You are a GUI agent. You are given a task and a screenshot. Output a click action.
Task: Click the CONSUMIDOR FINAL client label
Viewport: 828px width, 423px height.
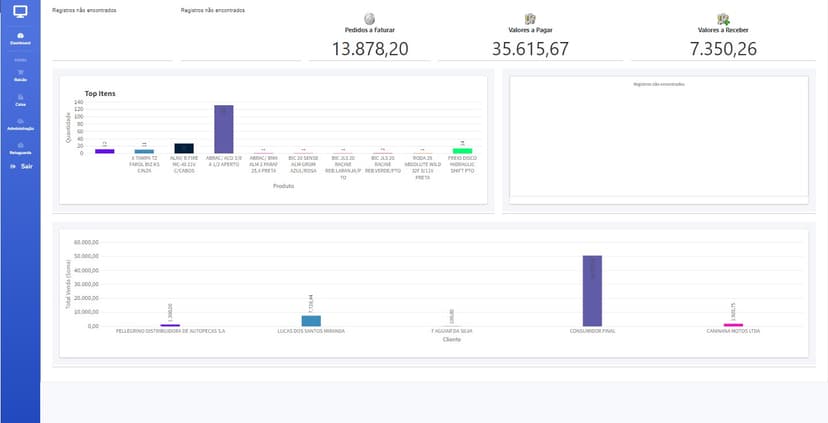[592, 331]
